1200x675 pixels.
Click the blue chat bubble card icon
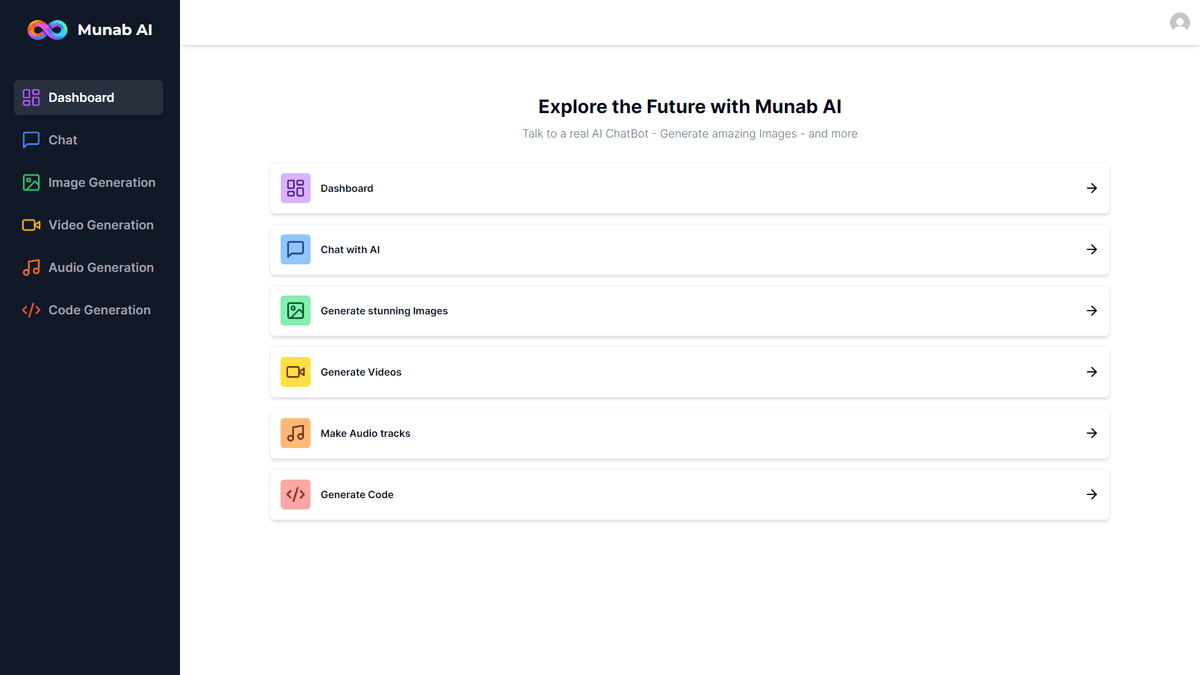pyautogui.click(x=296, y=249)
